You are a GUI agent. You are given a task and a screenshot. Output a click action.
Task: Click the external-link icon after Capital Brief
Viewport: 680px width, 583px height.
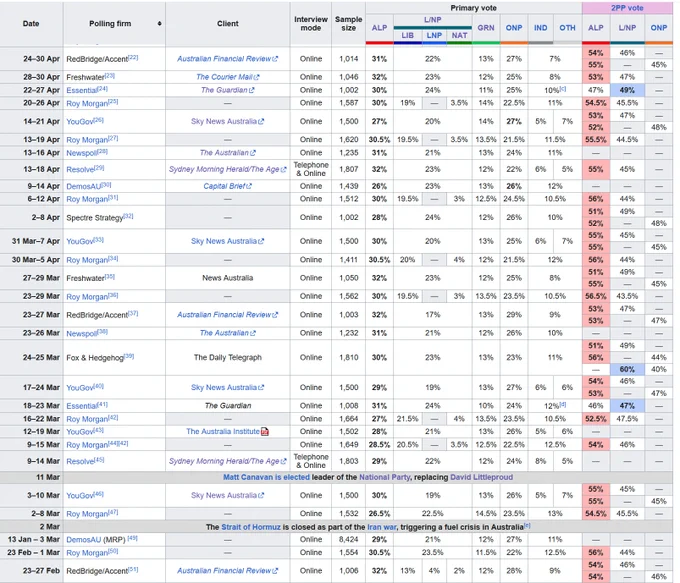click(x=249, y=187)
